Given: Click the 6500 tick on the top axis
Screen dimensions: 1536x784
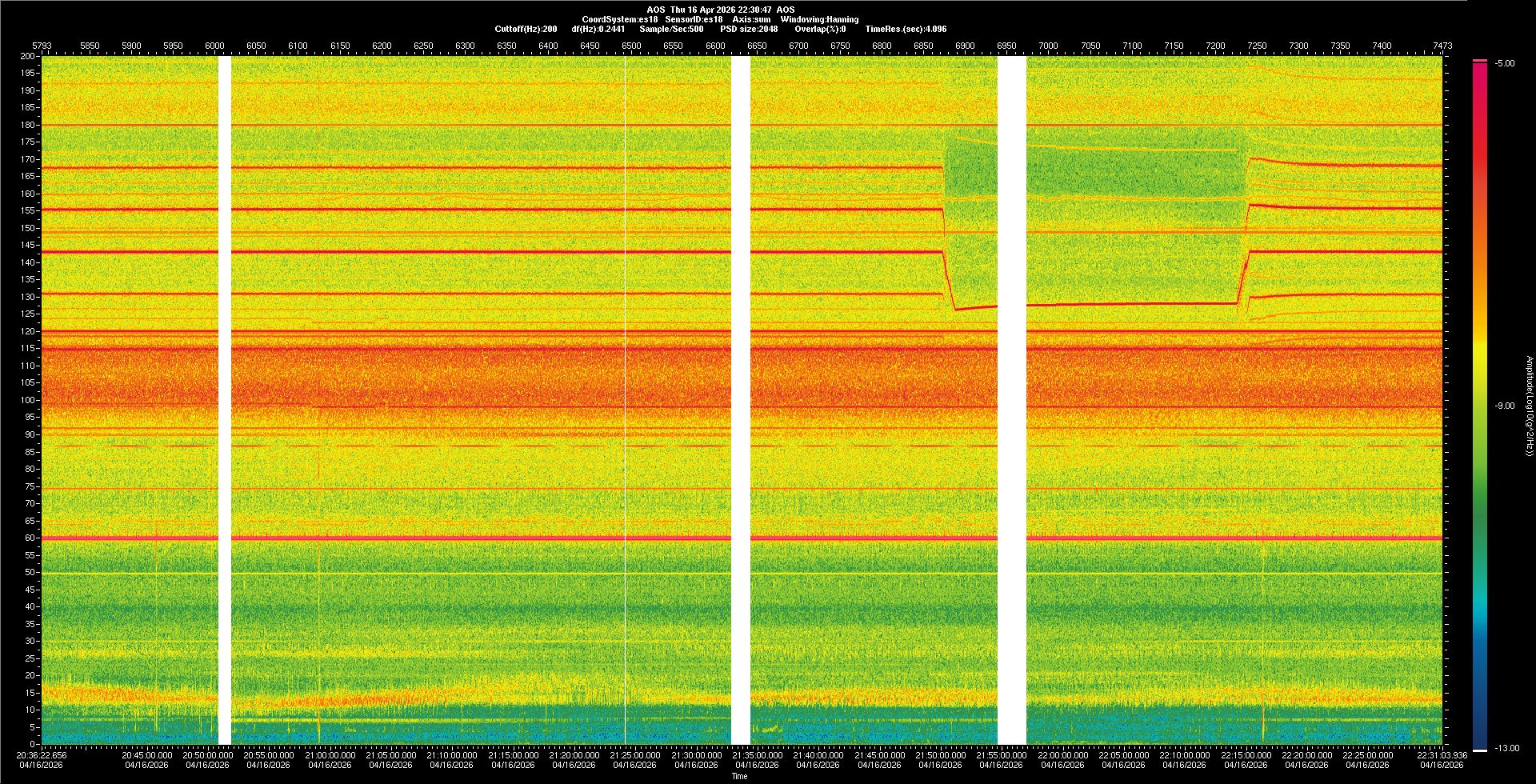Looking at the screenshot, I should (631, 46).
